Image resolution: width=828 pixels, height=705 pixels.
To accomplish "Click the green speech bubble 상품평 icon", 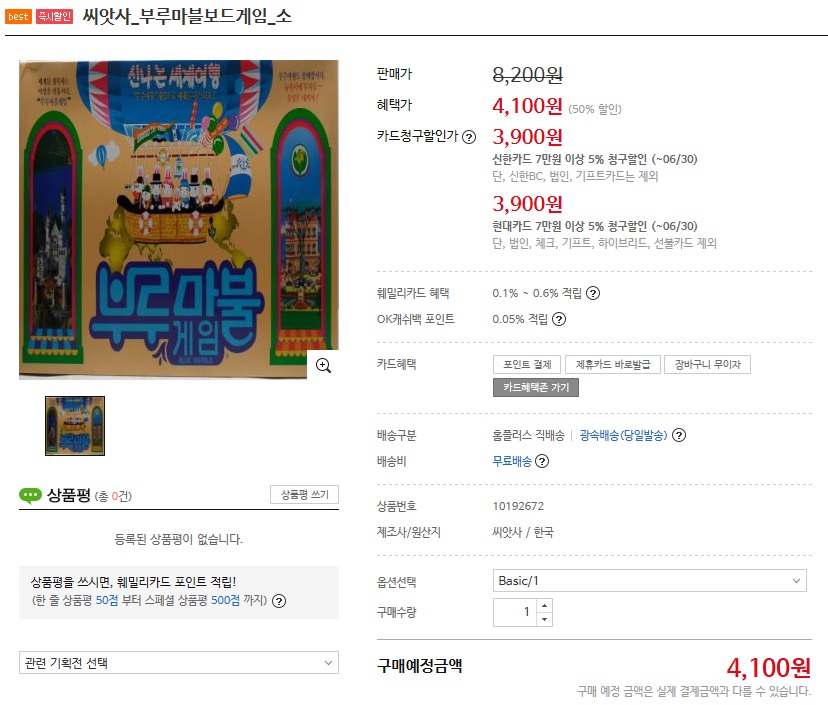I will (30, 495).
